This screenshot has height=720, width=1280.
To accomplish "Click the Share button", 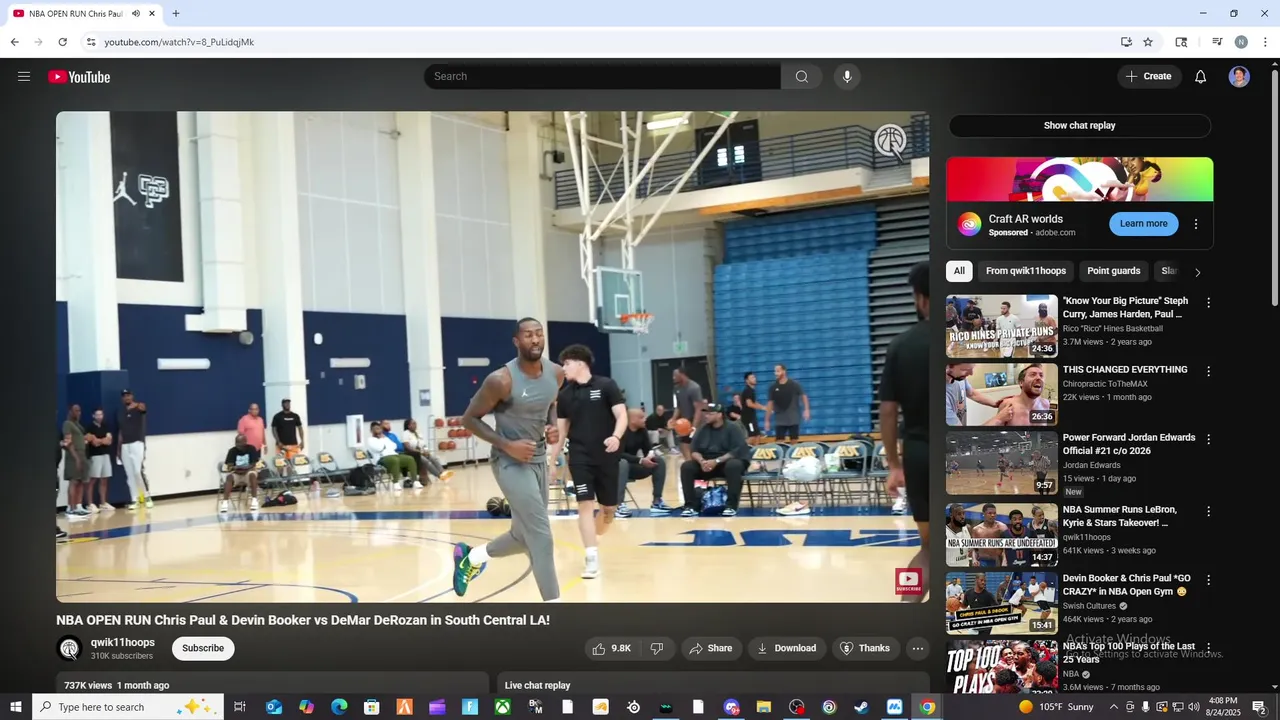I will (712, 648).
